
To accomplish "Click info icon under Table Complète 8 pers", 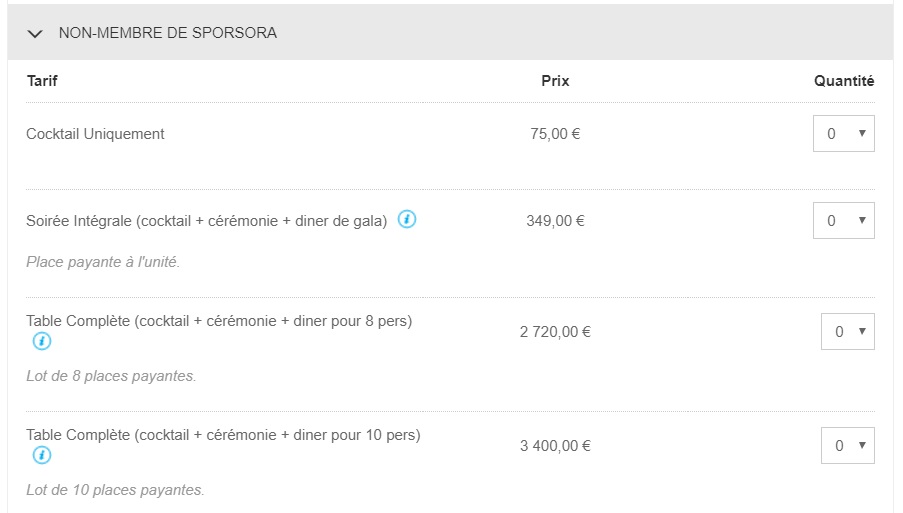I will (x=41, y=341).
